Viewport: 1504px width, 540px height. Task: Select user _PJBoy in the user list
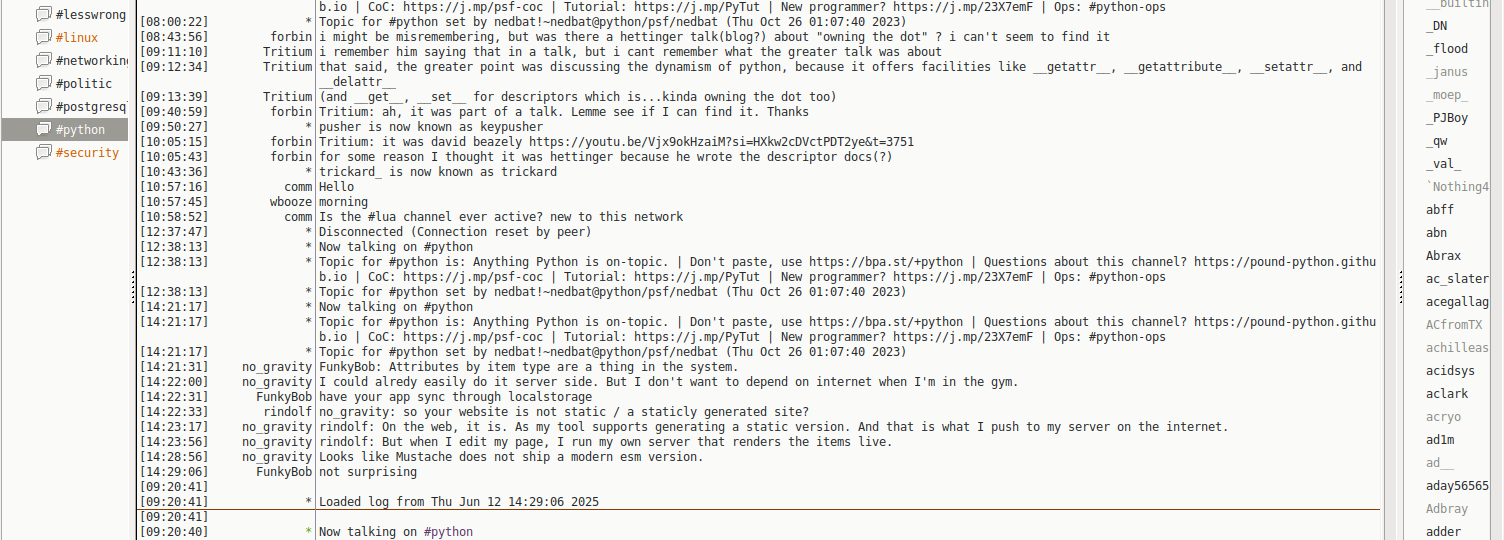click(x=1447, y=118)
